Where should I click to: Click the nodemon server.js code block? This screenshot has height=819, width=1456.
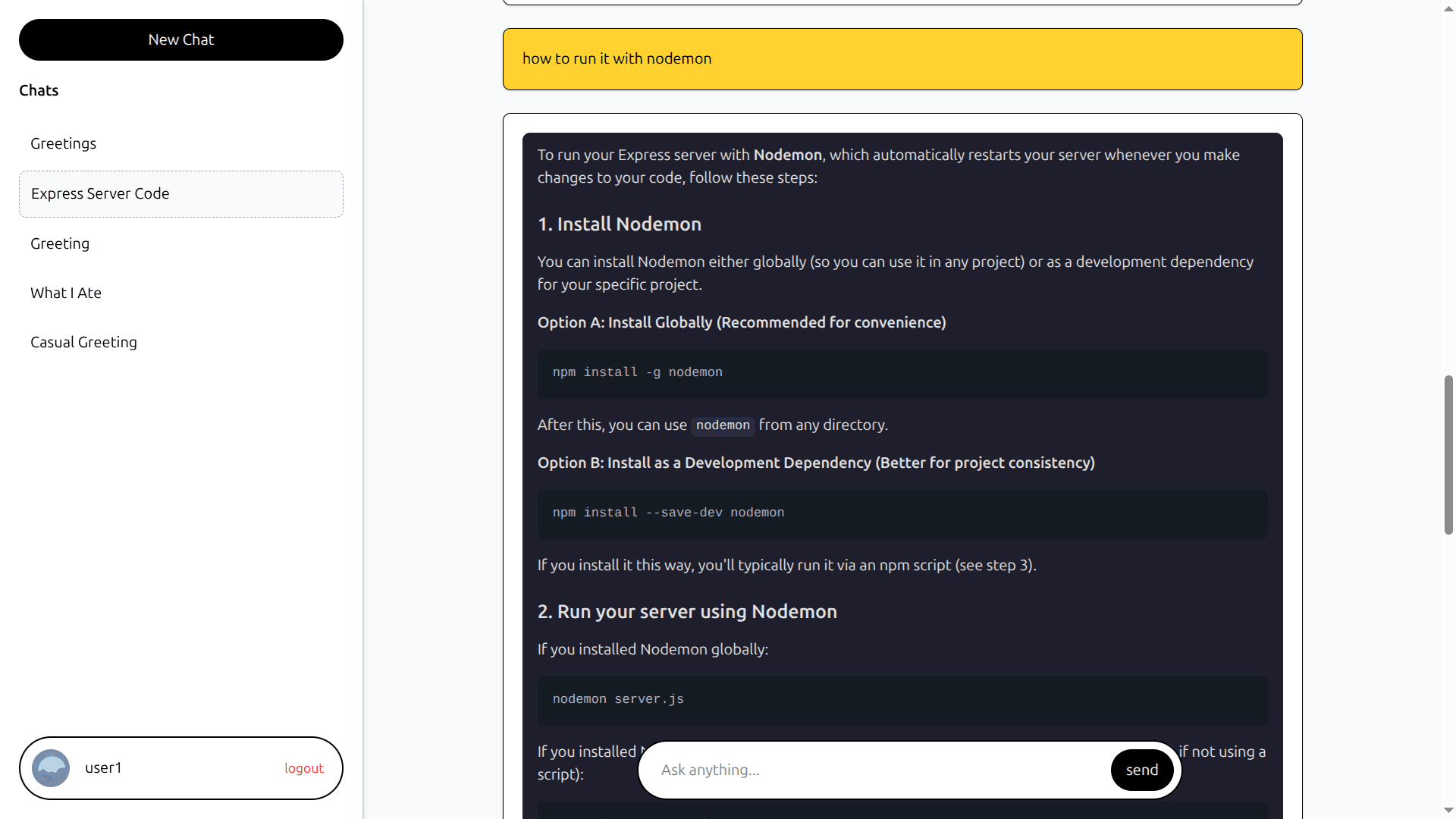[x=902, y=699]
